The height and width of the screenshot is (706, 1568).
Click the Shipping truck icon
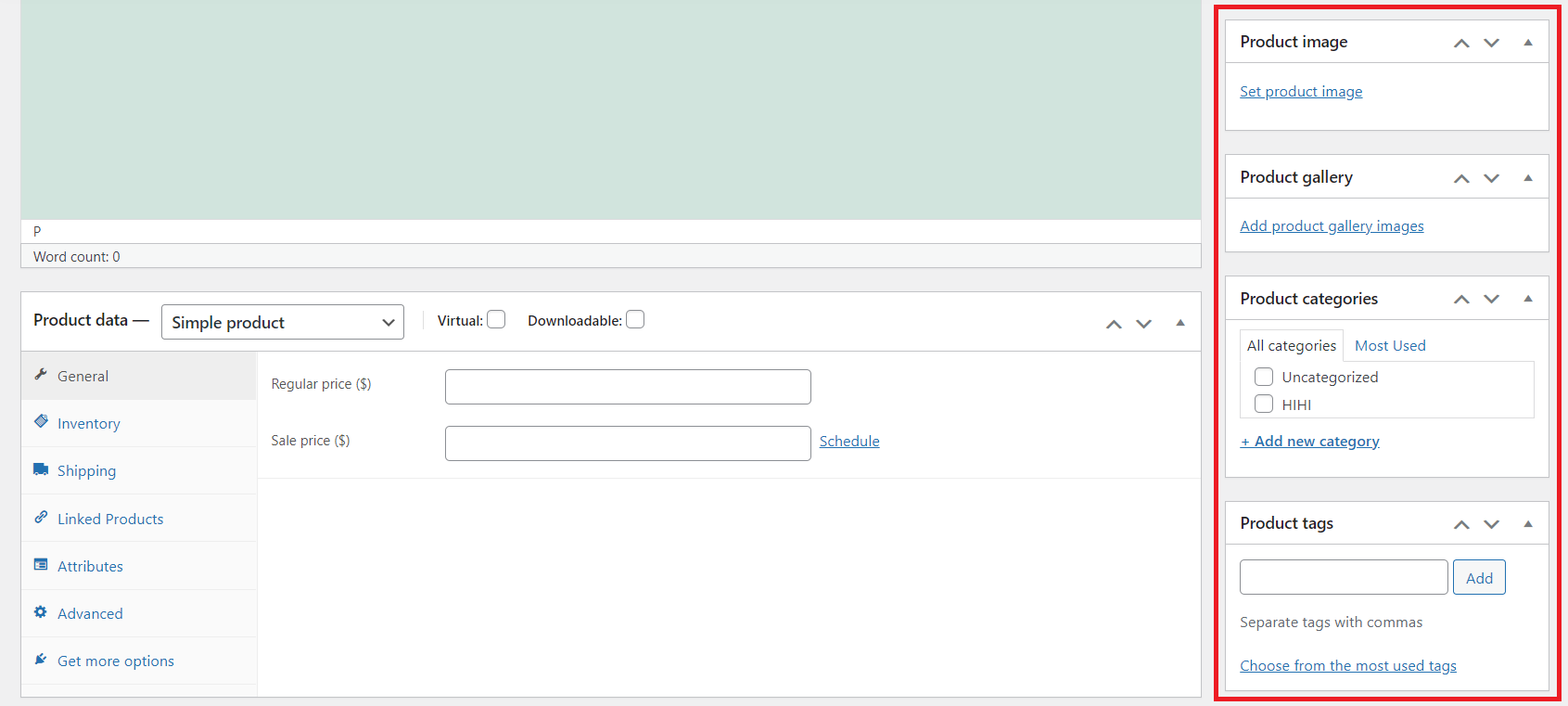click(x=41, y=469)
